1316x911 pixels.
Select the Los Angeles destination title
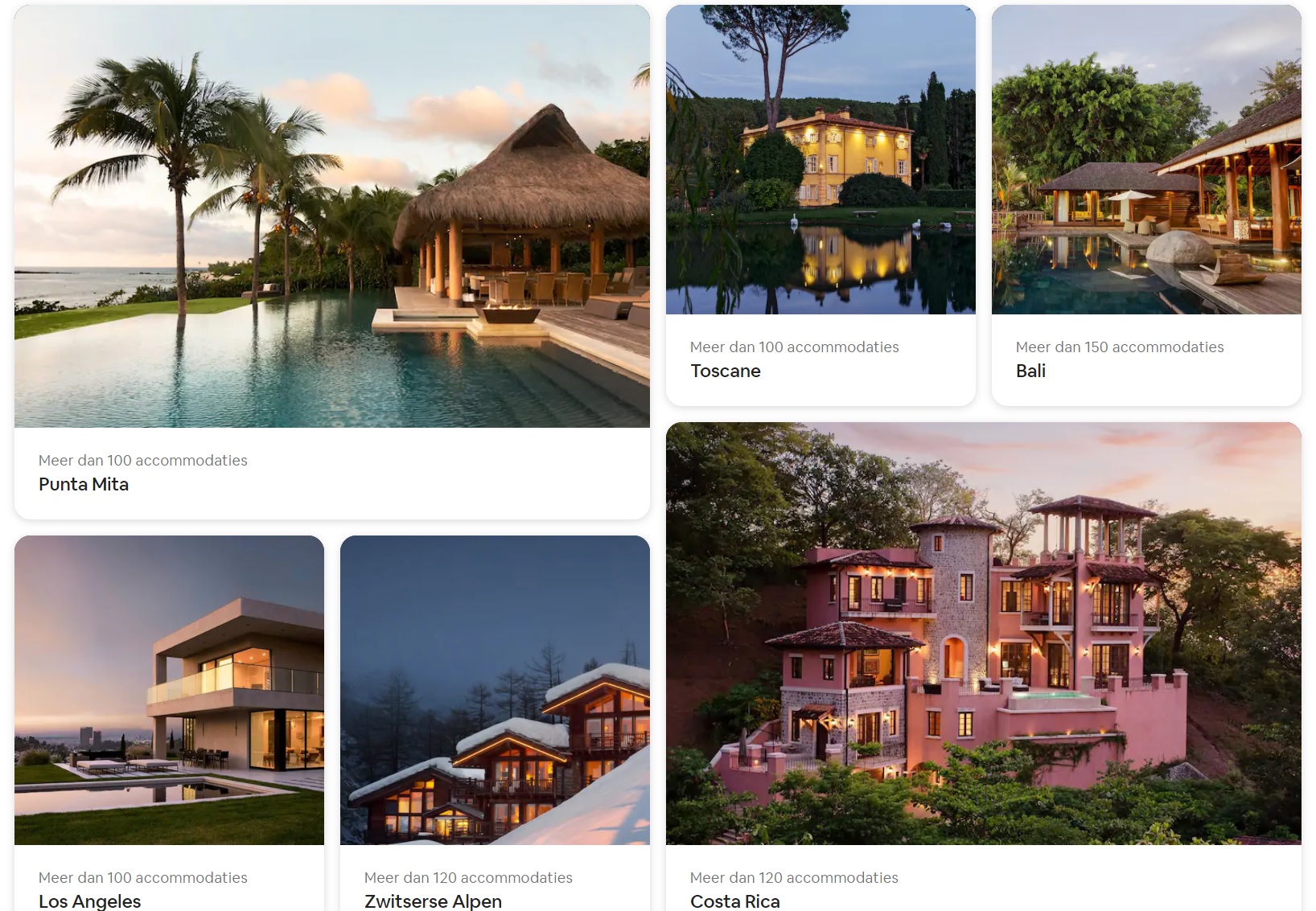coord(90,901)
